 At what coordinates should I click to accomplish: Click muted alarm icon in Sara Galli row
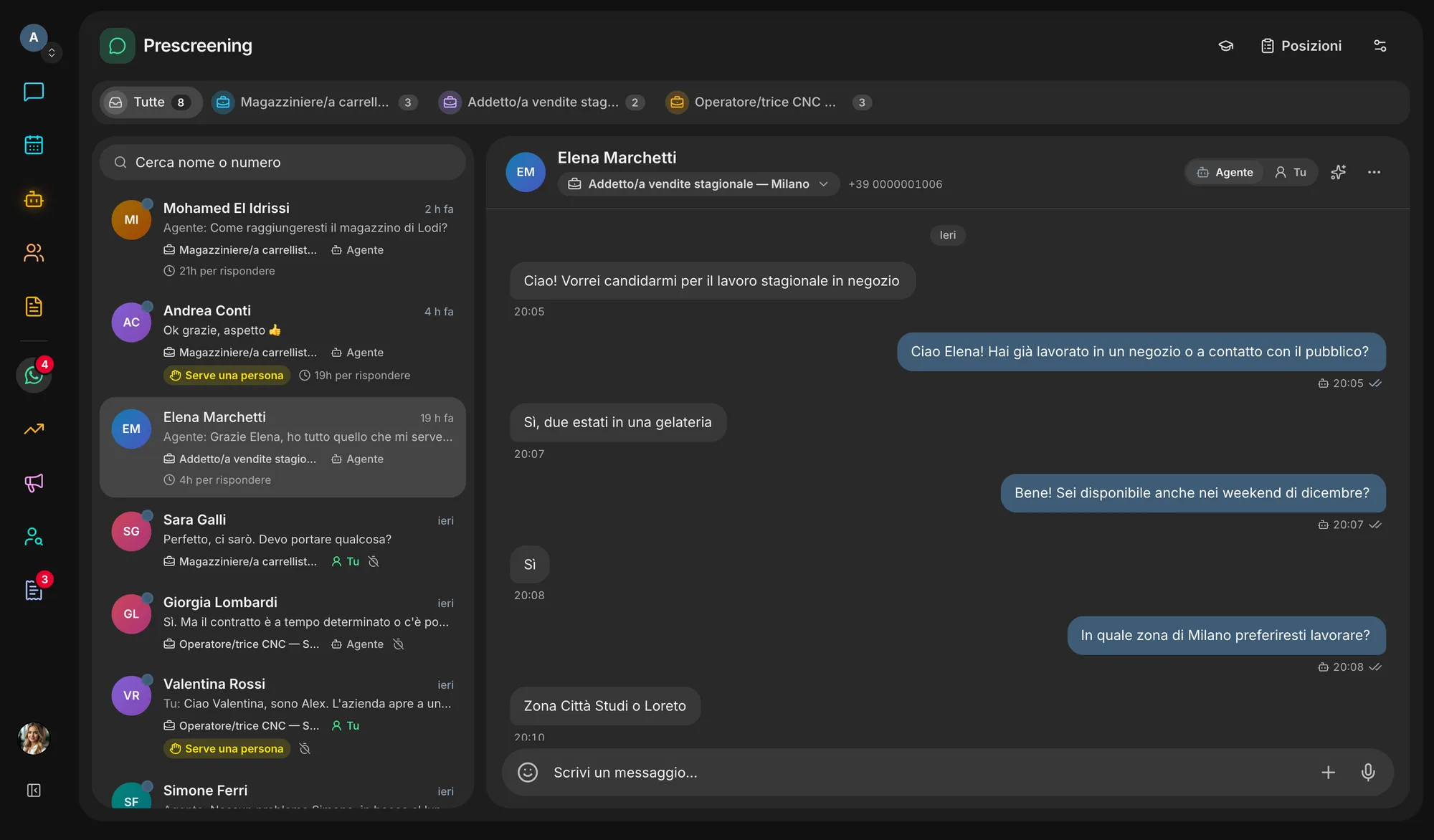(374, 562)
